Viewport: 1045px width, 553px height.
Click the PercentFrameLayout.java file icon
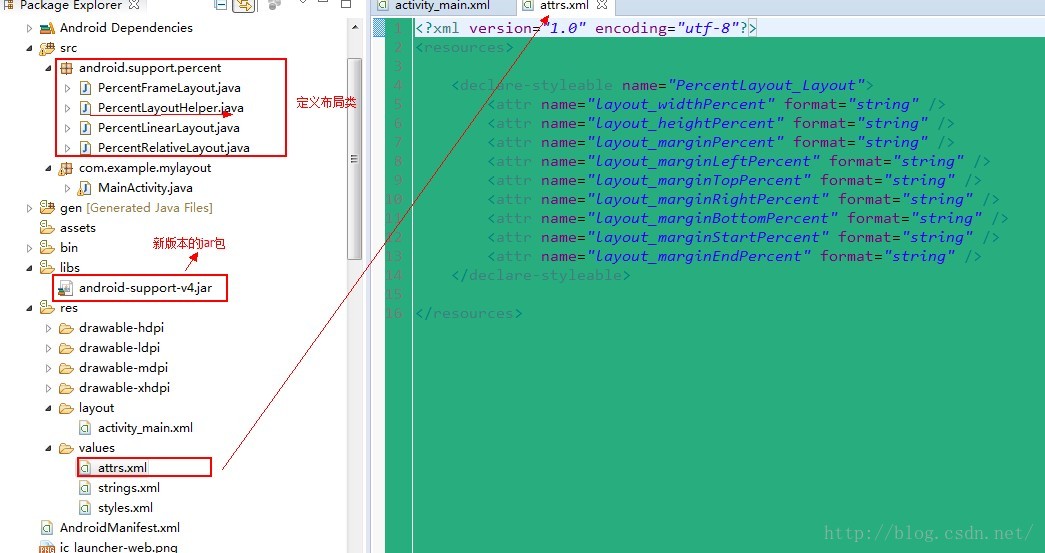click(x=85, y=88)
